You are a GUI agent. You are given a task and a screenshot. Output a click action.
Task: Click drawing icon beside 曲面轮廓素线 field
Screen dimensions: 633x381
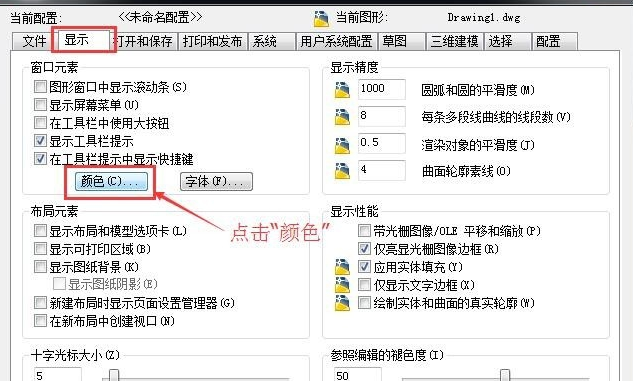point(342,171)
